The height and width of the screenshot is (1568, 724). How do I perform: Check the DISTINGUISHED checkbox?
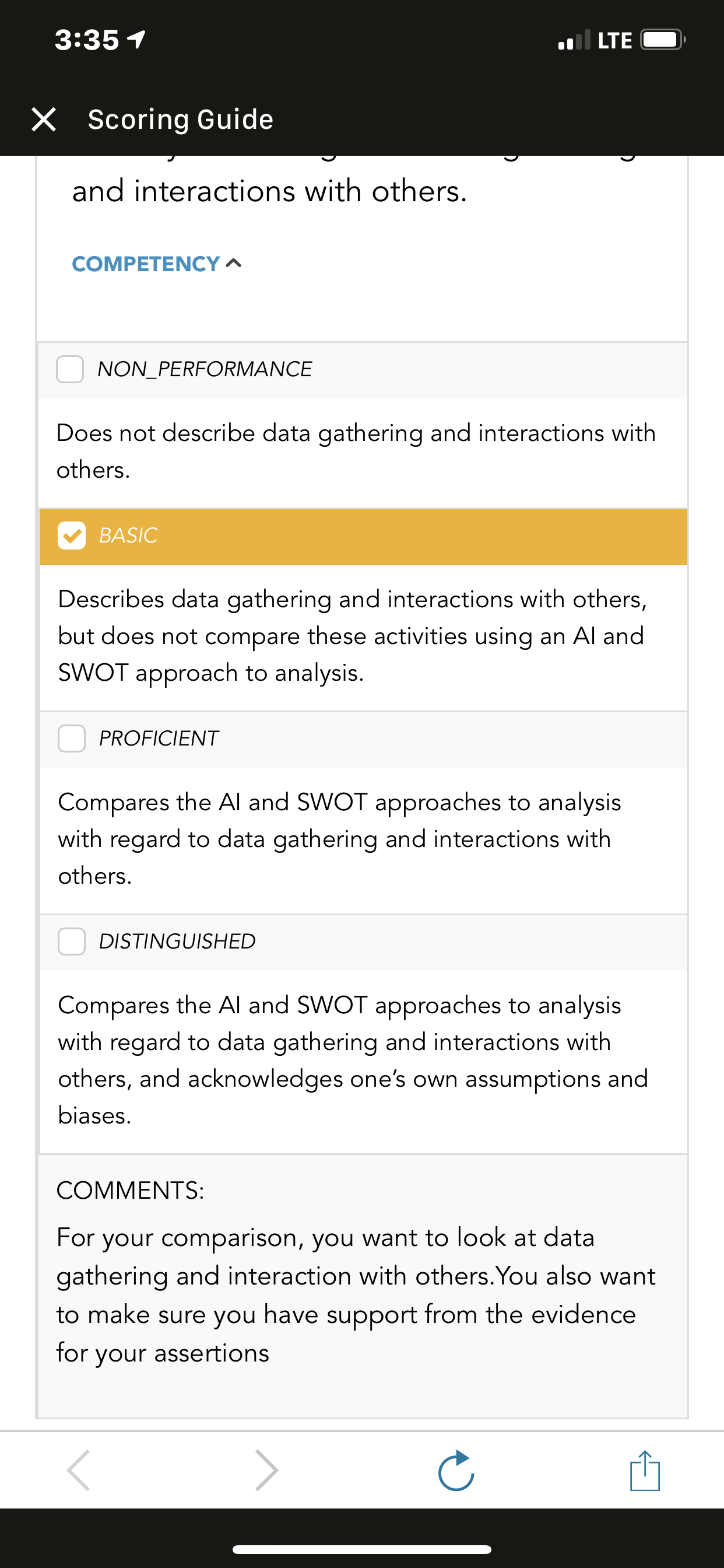(71, 941)
